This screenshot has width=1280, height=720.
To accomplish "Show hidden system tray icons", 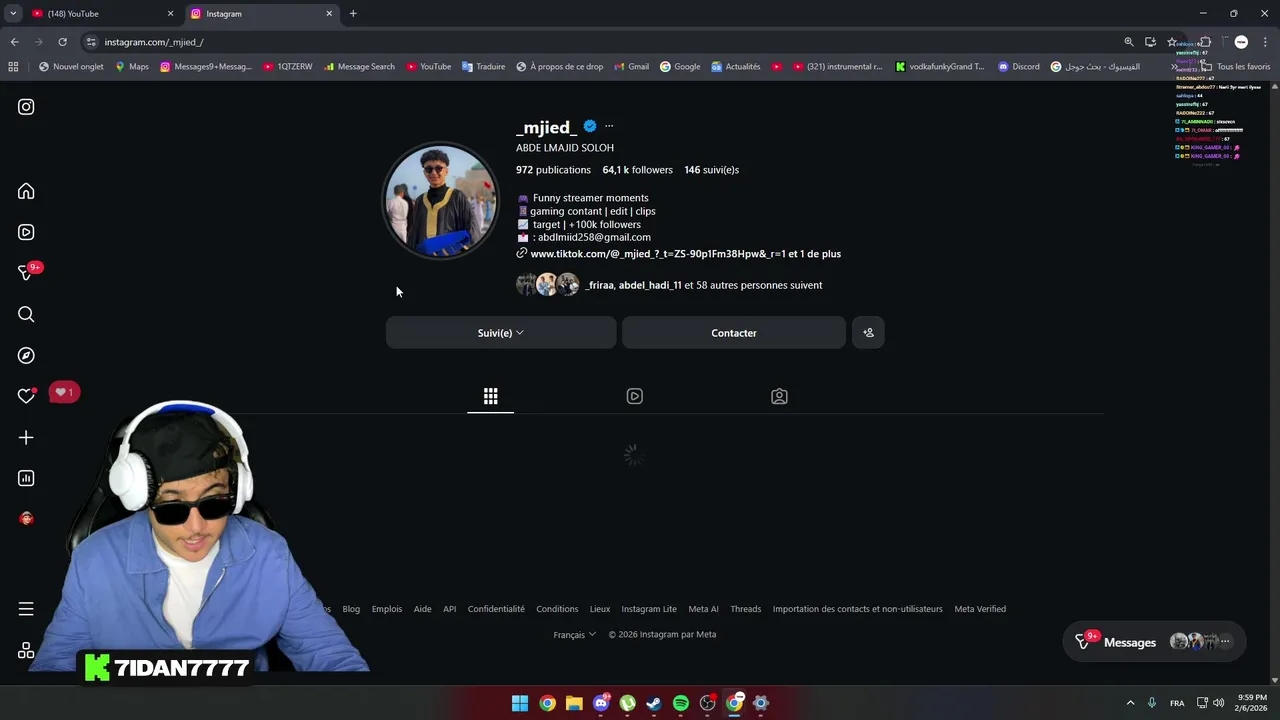I will (x=1131, y=703).
